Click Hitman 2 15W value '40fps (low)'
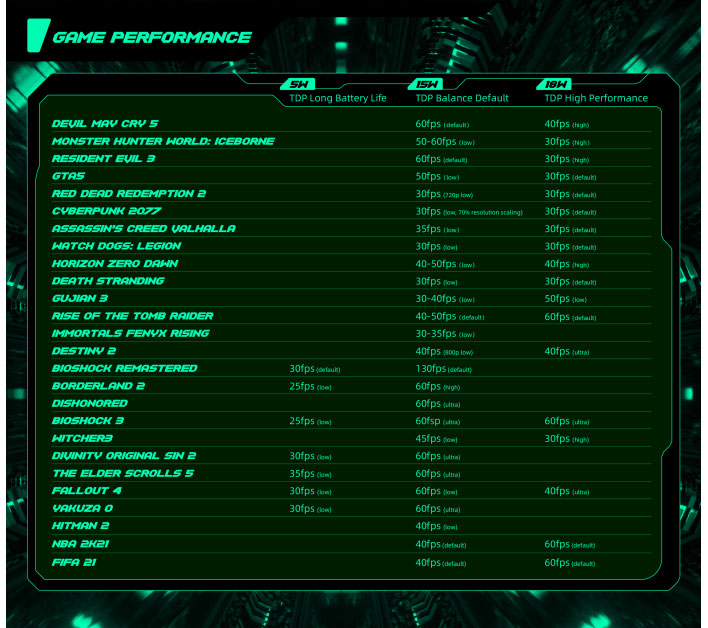708x628 pixels. (436, 526)
